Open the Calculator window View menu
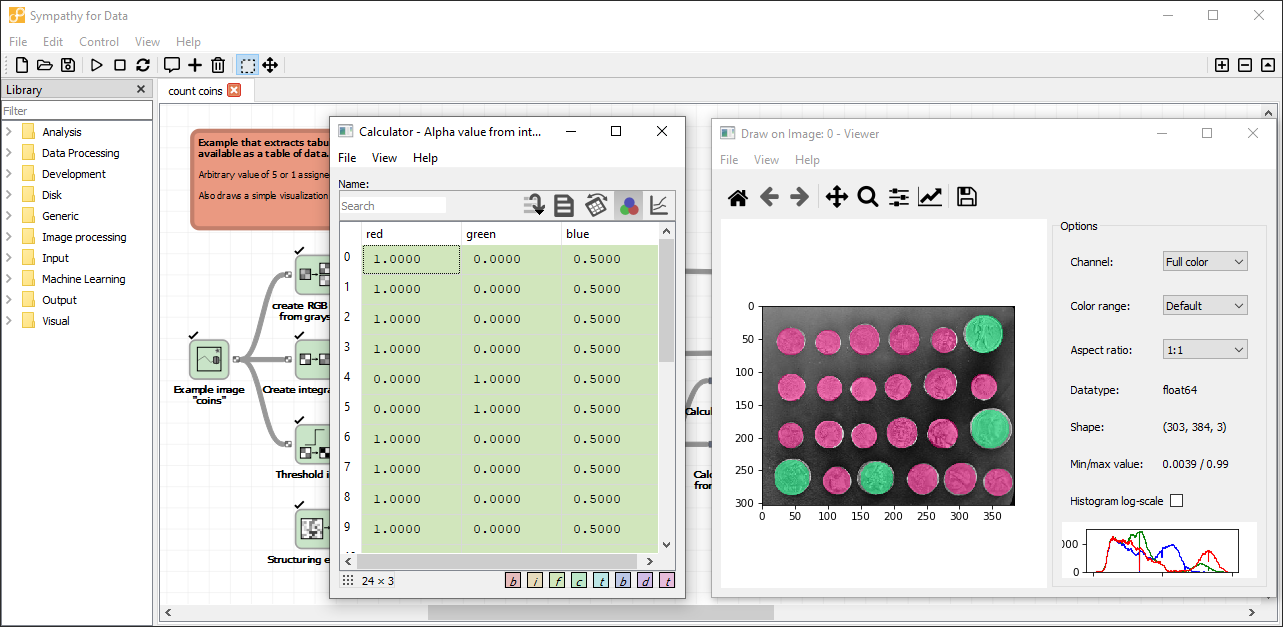Viewport: 1283px width, 627px height. coord(384,158)
